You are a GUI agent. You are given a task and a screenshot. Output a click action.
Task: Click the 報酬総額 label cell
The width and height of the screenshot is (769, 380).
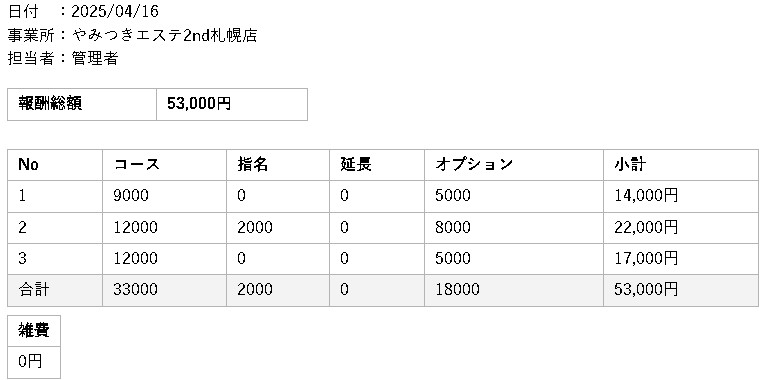coord(82,104)
